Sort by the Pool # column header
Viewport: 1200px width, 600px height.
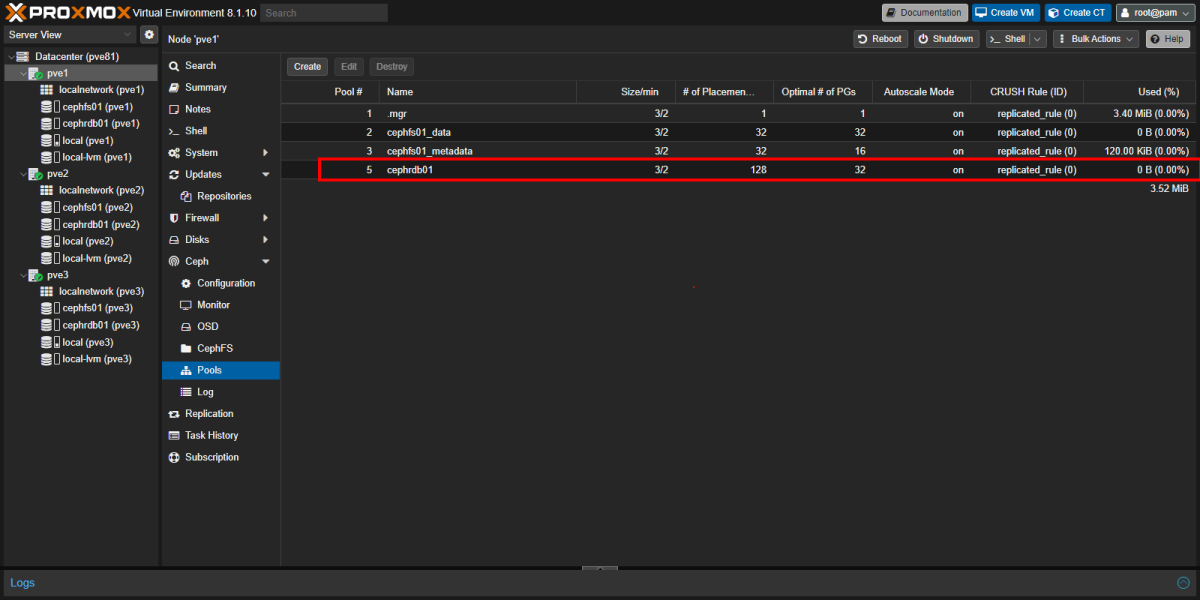click(x=330, y=92)
